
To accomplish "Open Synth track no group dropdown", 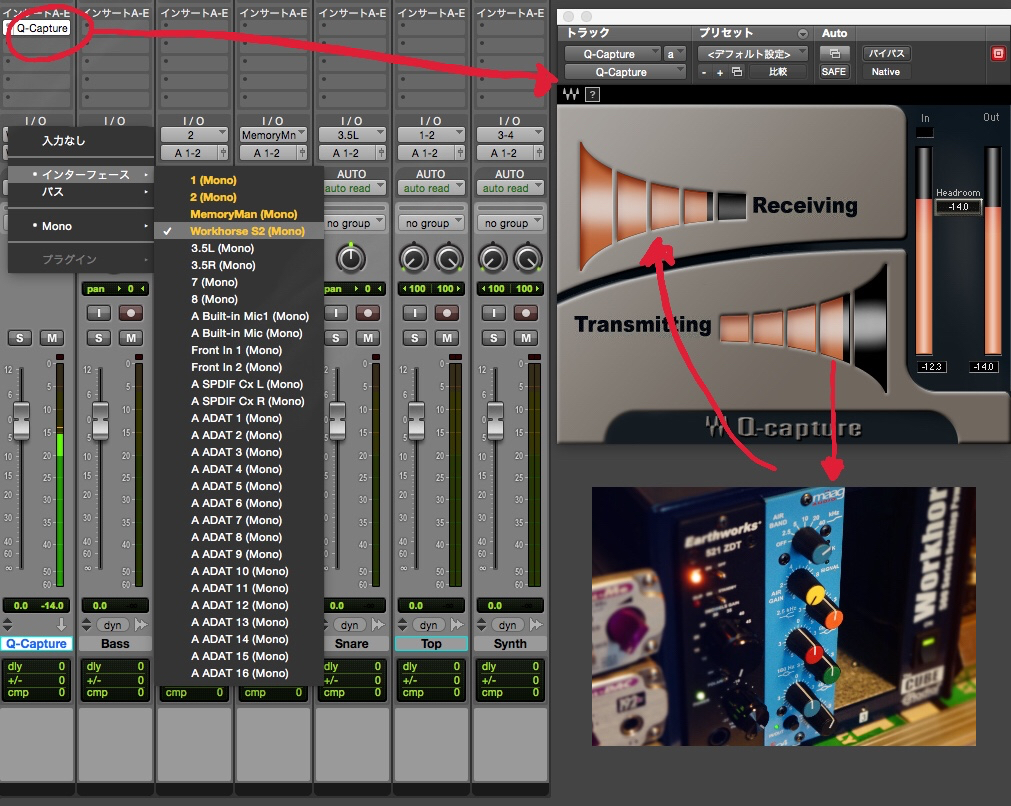I will (511, 223).
